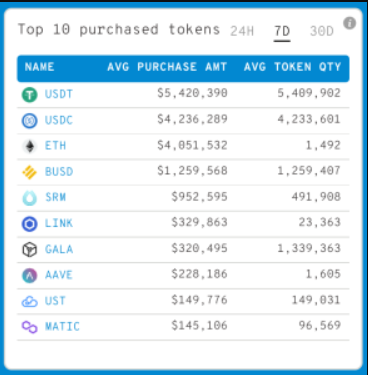The image size is (368, 375).
Task: Switch to the 30D timeframe tab
Action: pyautogui.click(x=322, y=31)
